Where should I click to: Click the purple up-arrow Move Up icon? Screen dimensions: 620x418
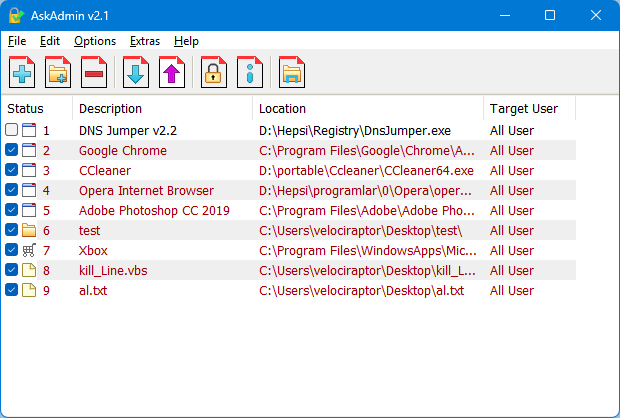[172, 72]
